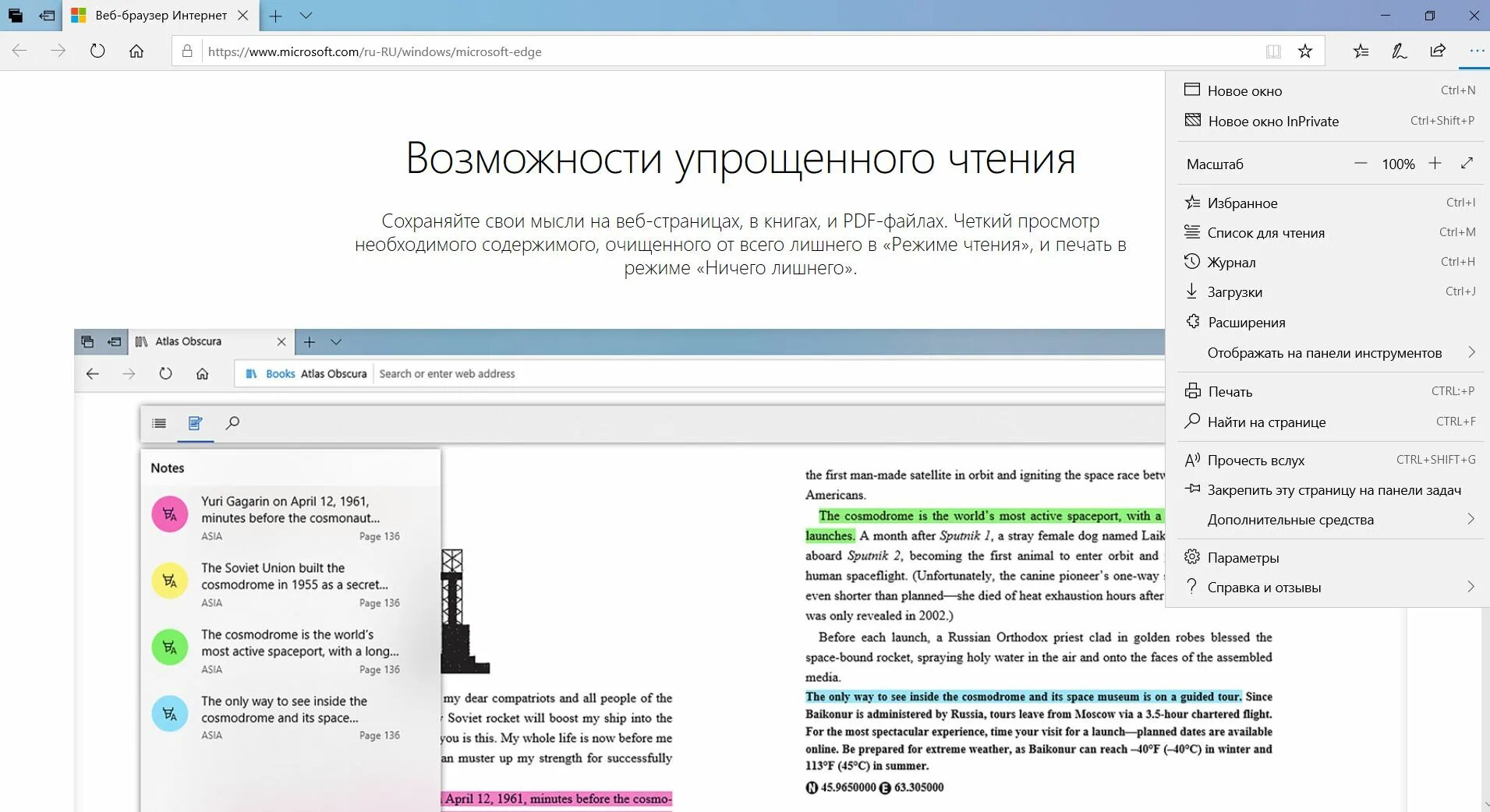Screen dimensions: 1490x812
Task: Select Новое окно menu item
Action: tap(1329, 90)
